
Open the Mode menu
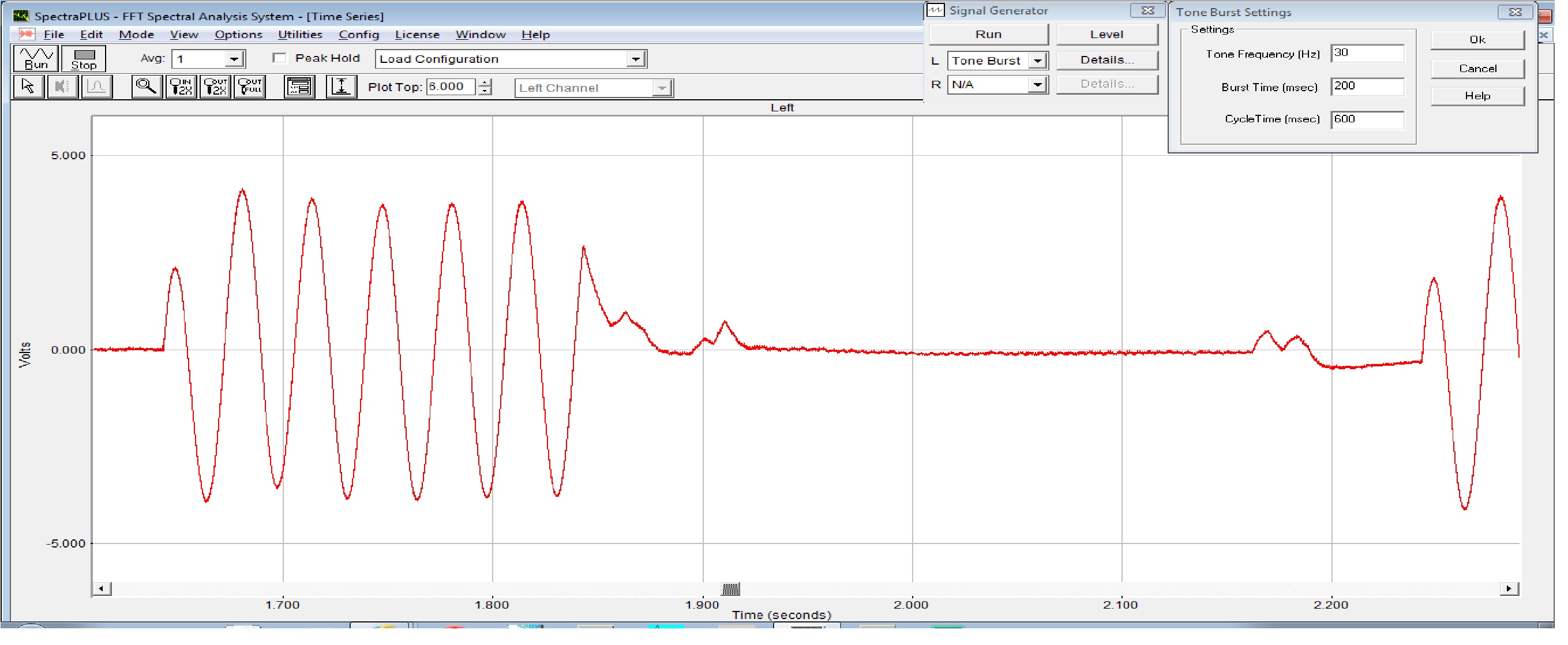click(136, 35)
